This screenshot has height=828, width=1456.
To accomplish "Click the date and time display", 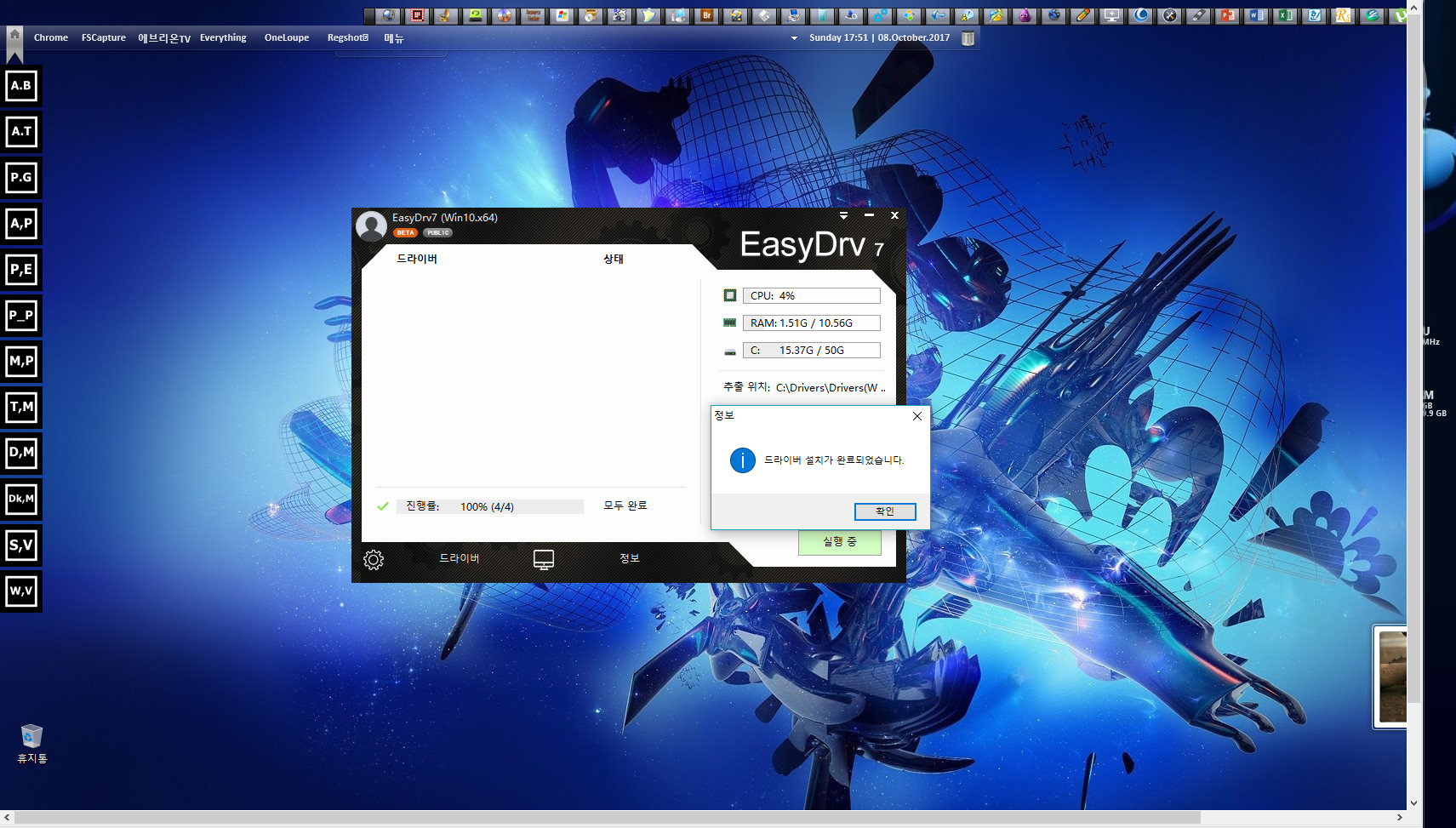I will (x=879, y=37).
